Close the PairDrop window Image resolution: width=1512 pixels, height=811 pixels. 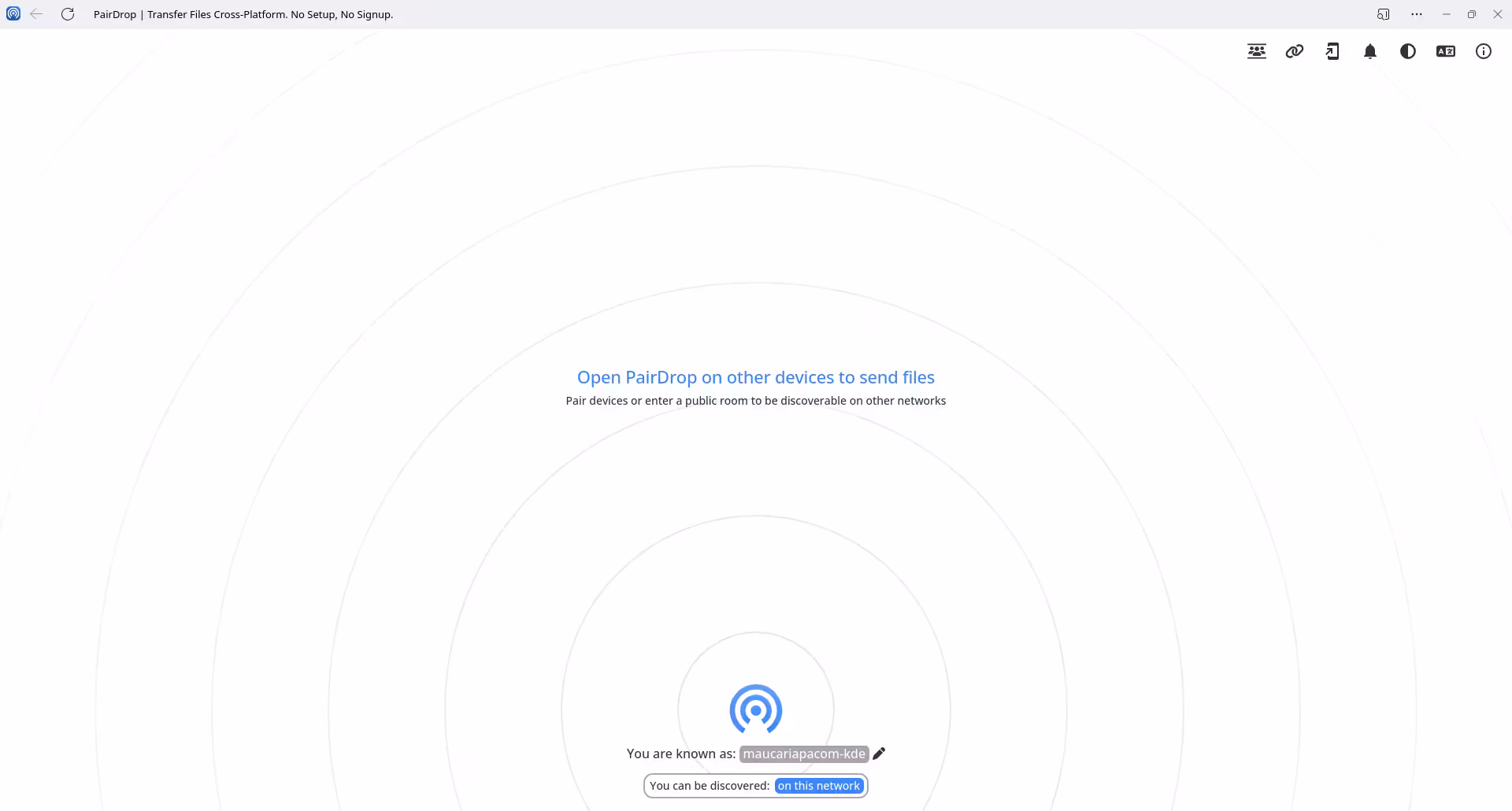[1498, 14]
